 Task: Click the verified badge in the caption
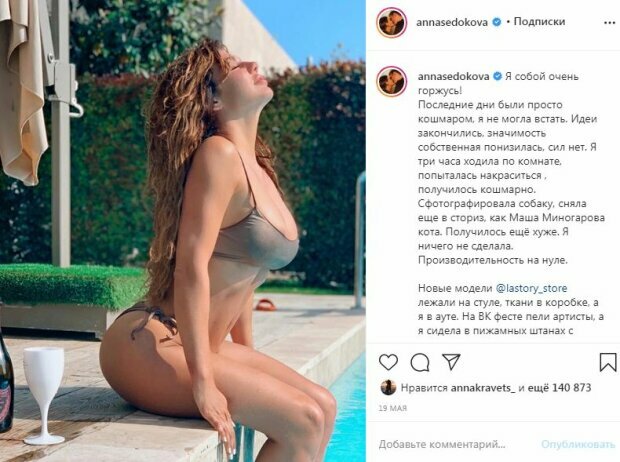coord(497,76)
